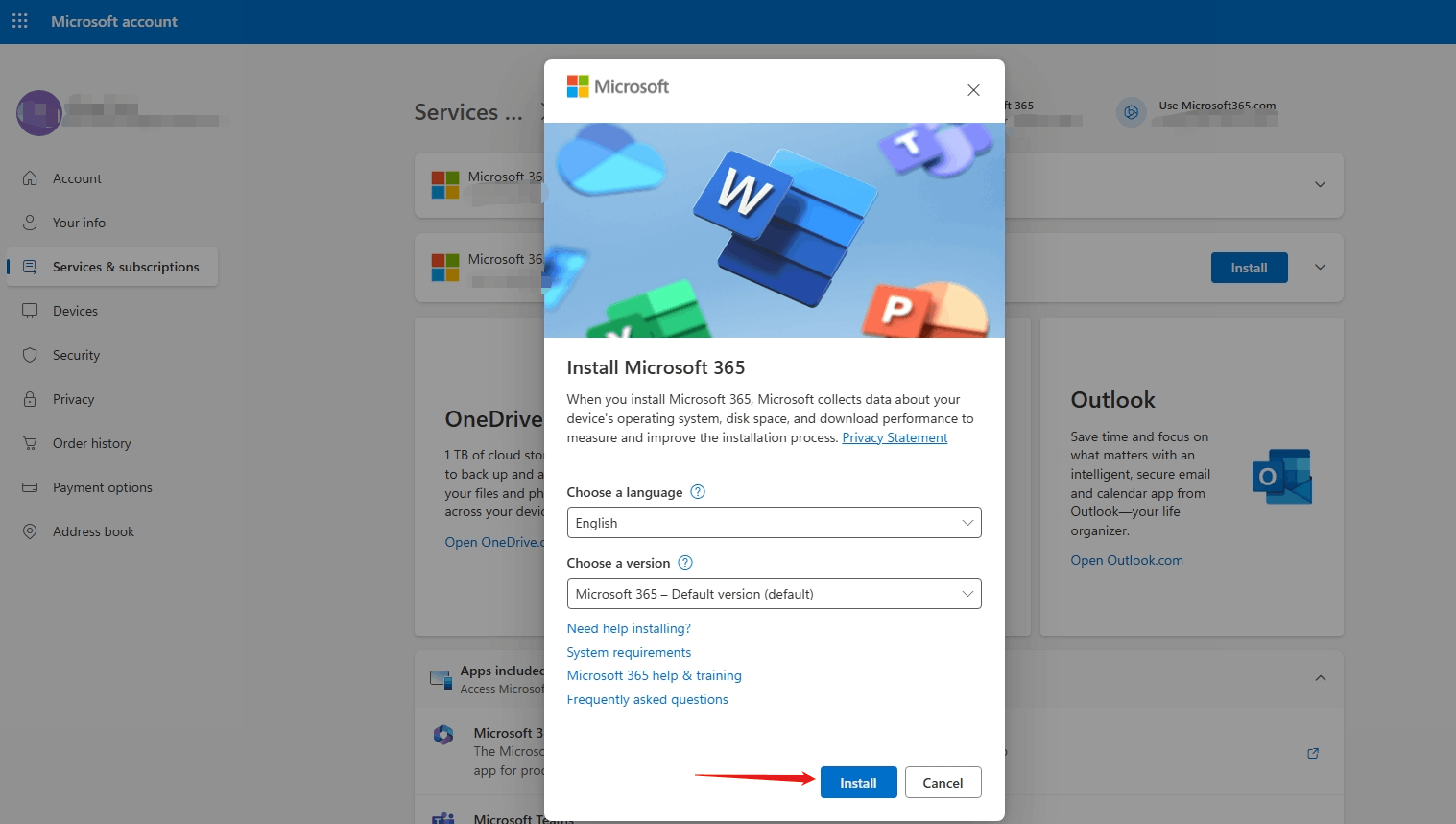Screen dimensions: 1456x824
Task: Click the Outlook app icon
Action: pyautogui.click(x=1280, y=475)
